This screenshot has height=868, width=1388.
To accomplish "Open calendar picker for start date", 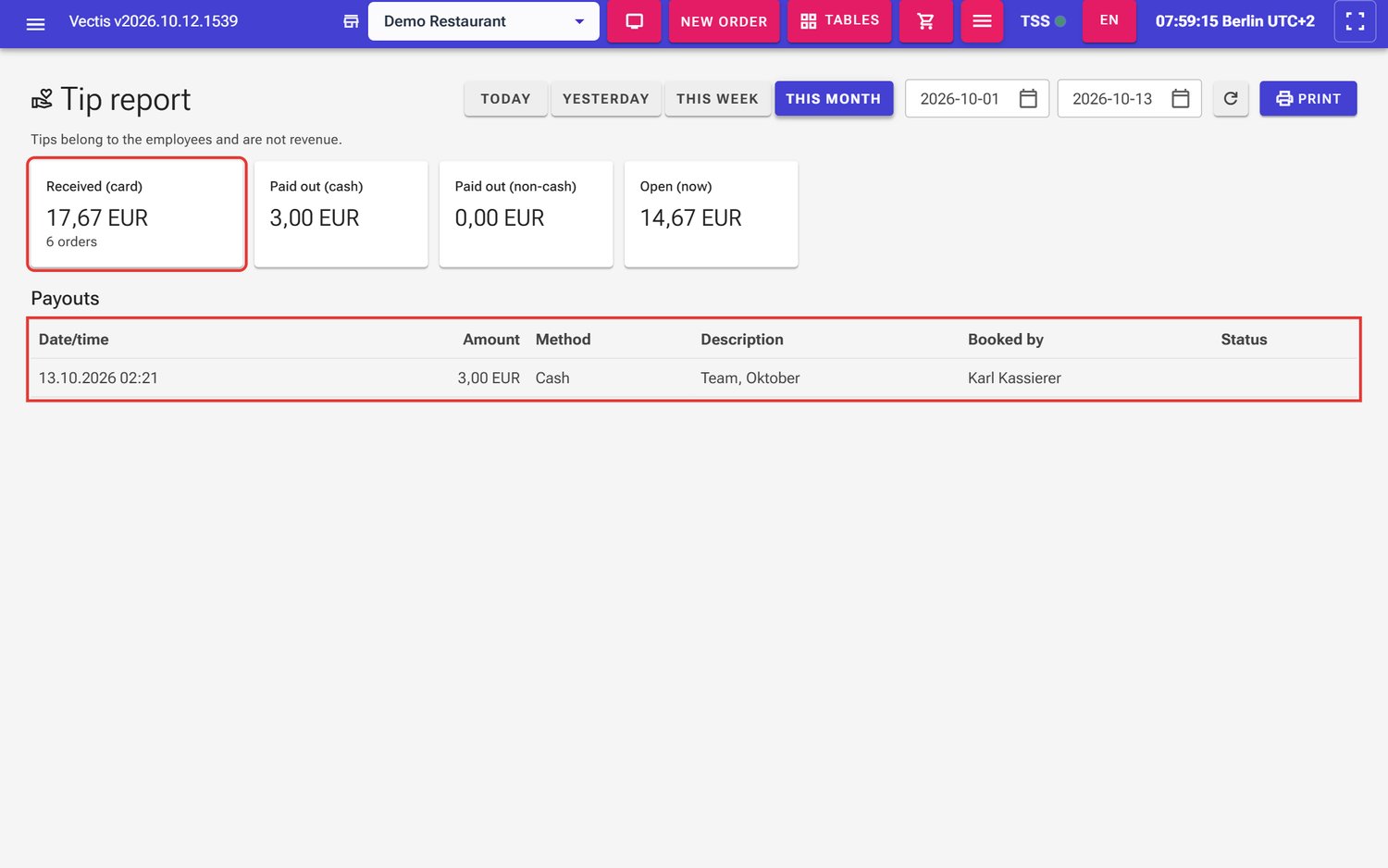I will 1028,99.
